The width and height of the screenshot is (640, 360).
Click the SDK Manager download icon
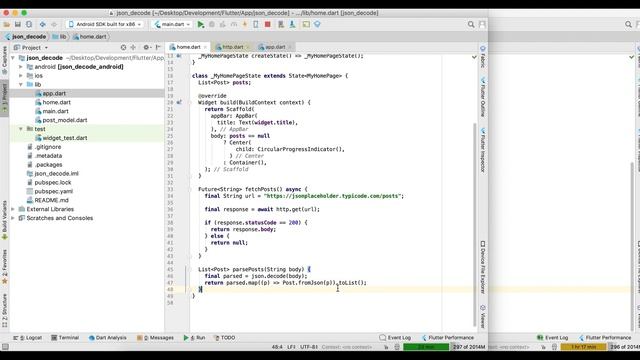[x=292, y=24]
